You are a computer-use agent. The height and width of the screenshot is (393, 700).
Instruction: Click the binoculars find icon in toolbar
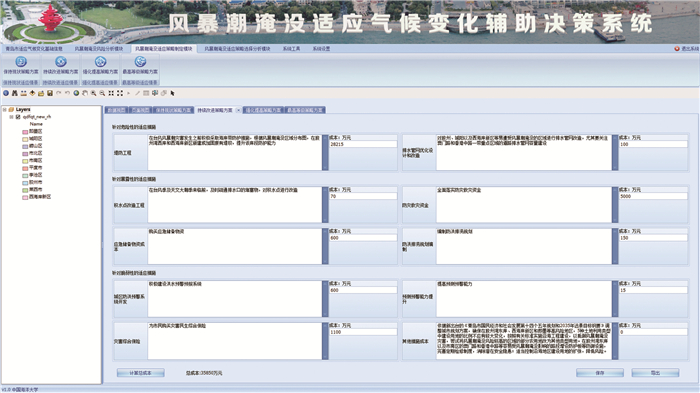click(x=15, y=93)
